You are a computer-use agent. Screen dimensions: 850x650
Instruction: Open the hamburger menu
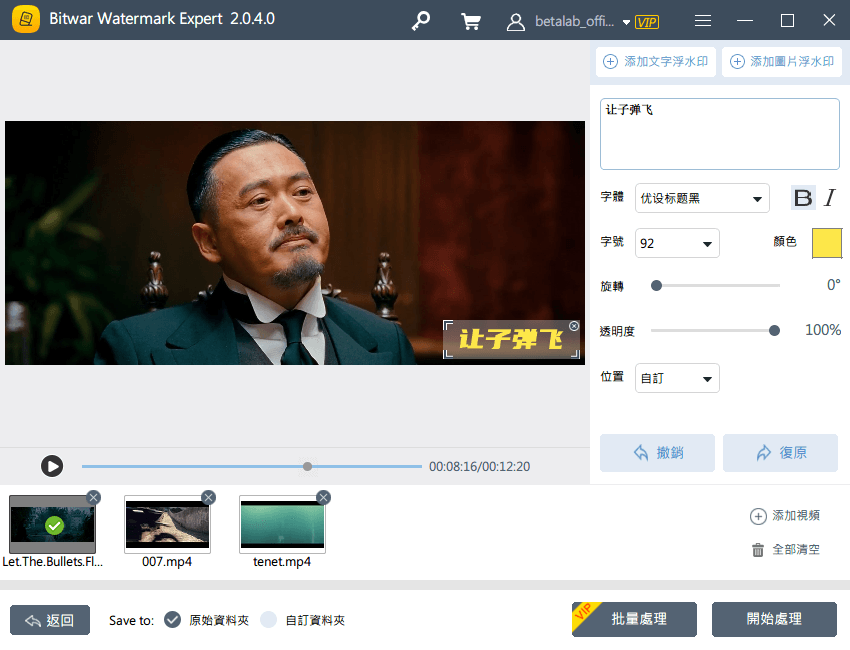click(x=703, y=21)
